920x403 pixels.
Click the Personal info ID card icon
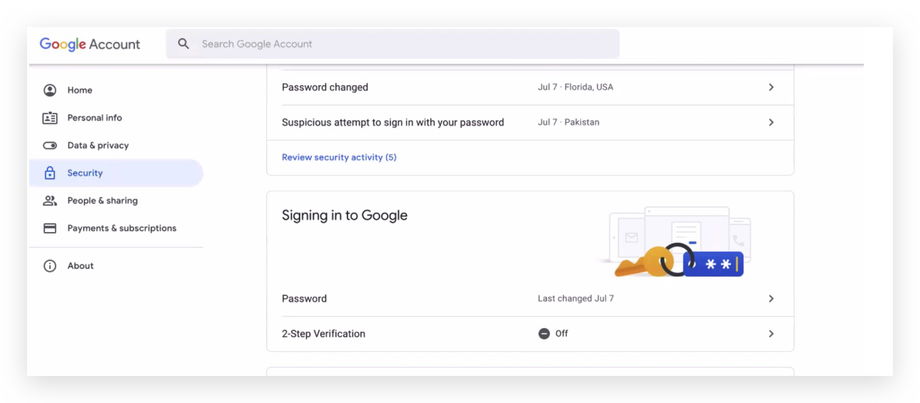tap(50, 118)
